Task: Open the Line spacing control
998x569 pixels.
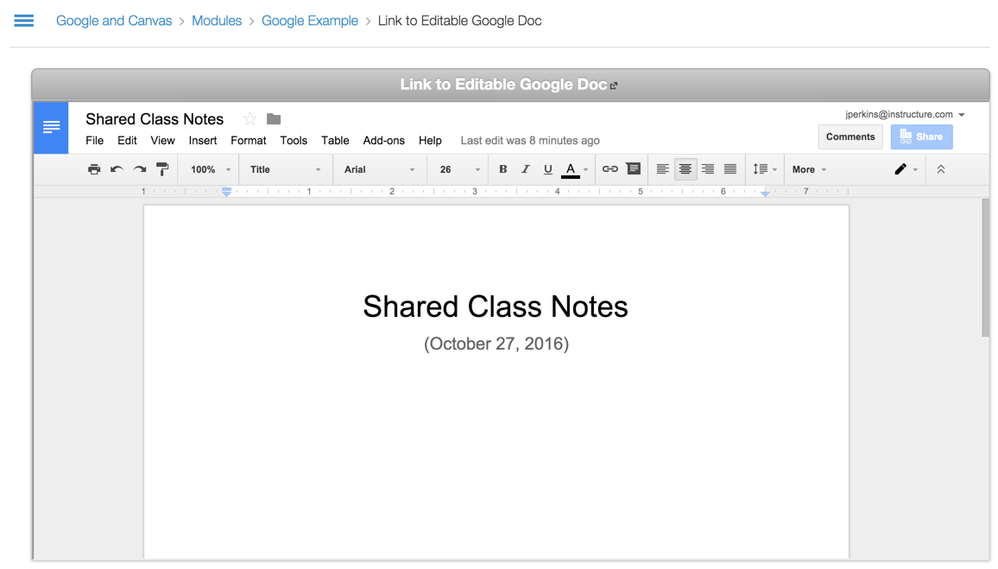Action: (764, 169)
